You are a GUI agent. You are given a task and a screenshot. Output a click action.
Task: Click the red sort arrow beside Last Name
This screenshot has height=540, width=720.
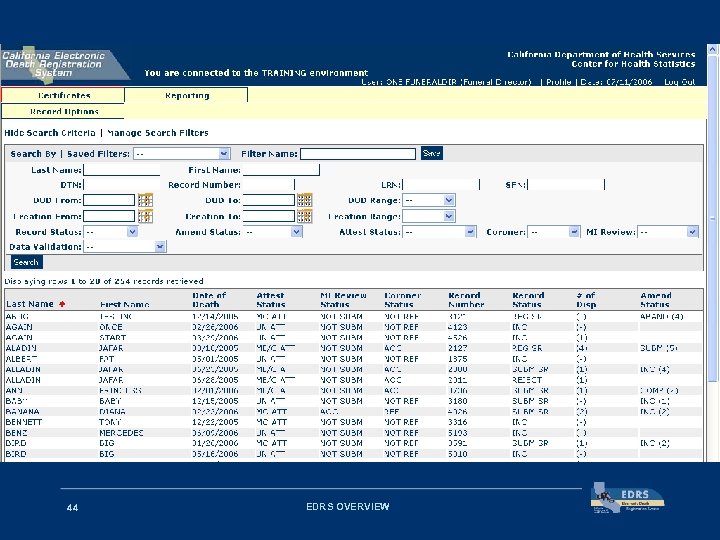(62, 304)
